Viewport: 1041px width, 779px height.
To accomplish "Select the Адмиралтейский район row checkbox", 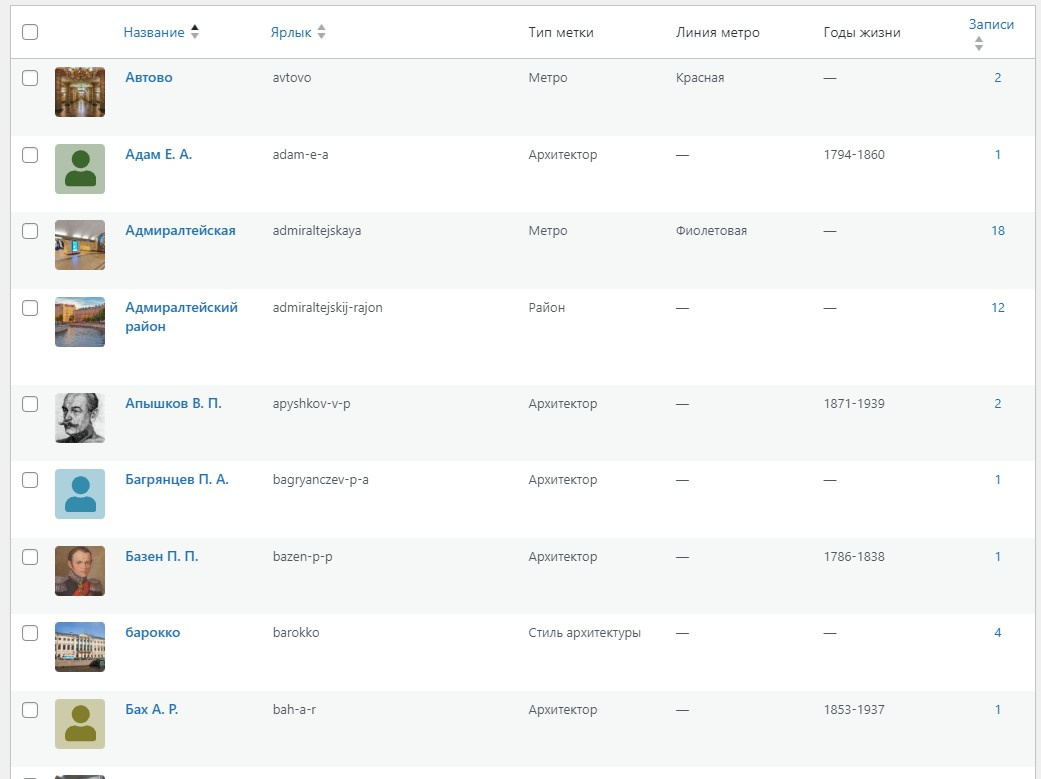I will tap(30, 308).
